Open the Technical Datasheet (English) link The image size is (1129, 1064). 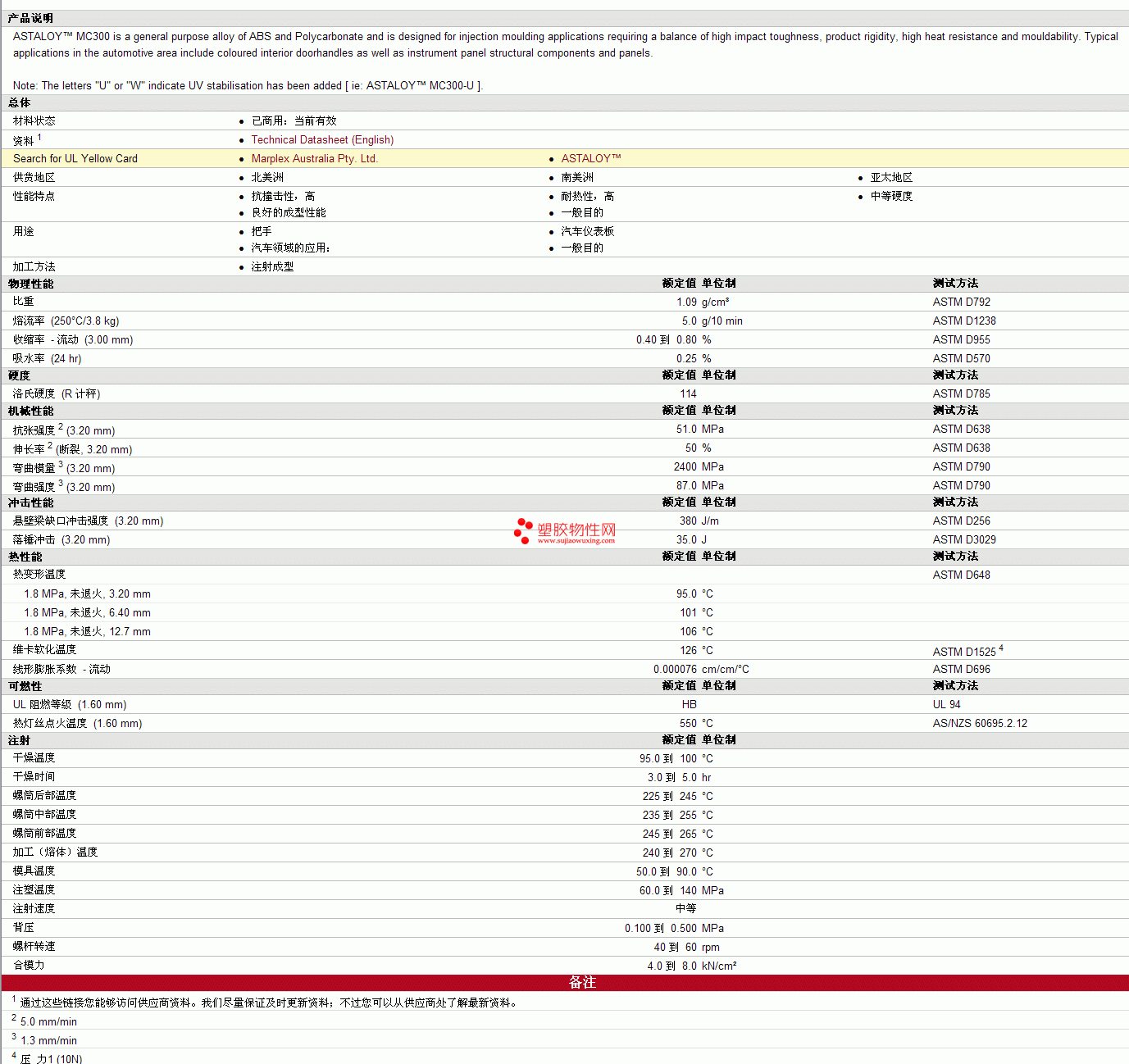[322, 140]
